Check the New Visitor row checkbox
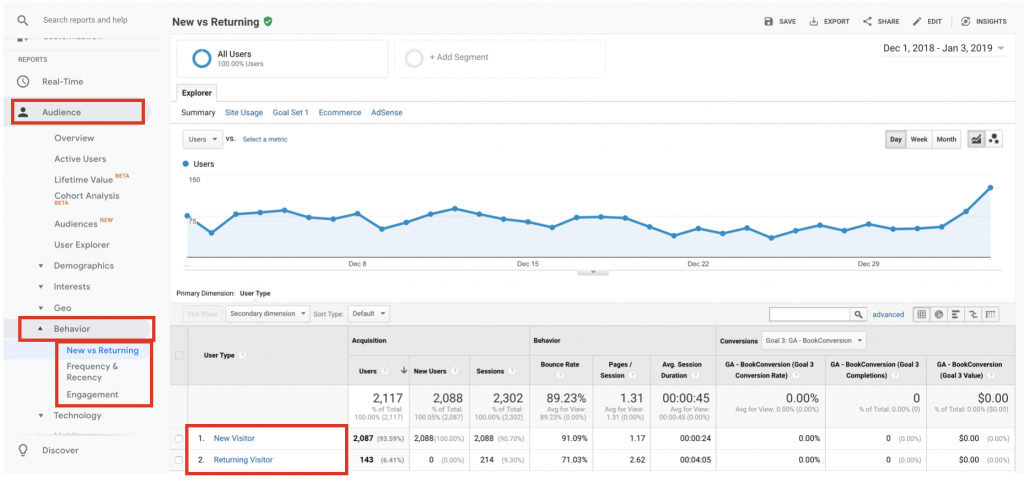1024x483 pixels. [180, 438]
